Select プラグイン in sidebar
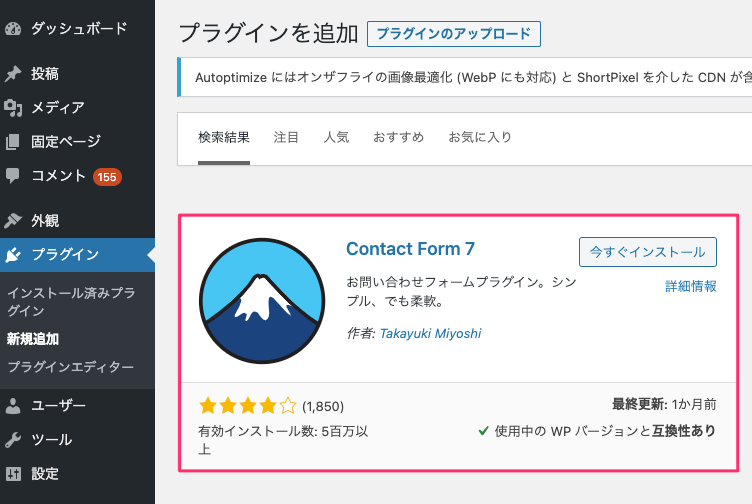The image size is (752, 504). tap(77, 255)
